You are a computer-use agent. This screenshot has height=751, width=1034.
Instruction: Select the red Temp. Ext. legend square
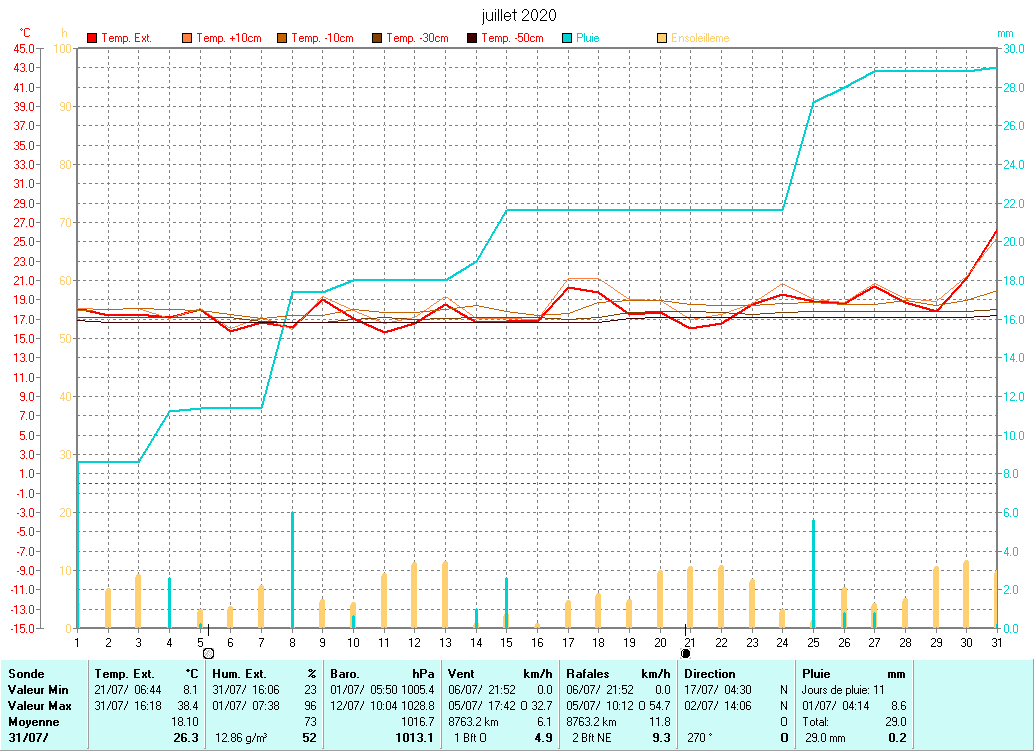[x=92, y=38]
